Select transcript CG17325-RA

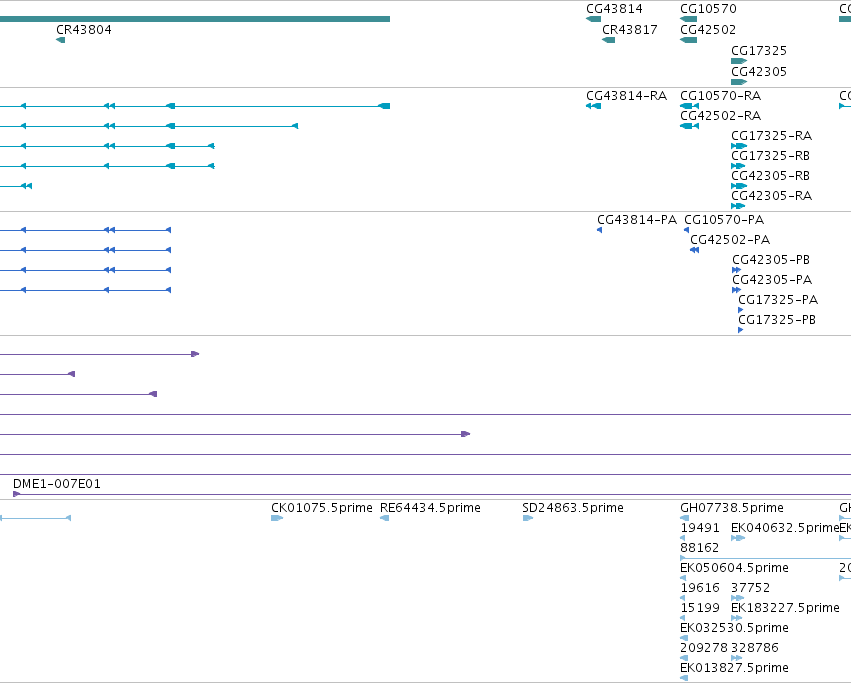(x=739, y=146)
